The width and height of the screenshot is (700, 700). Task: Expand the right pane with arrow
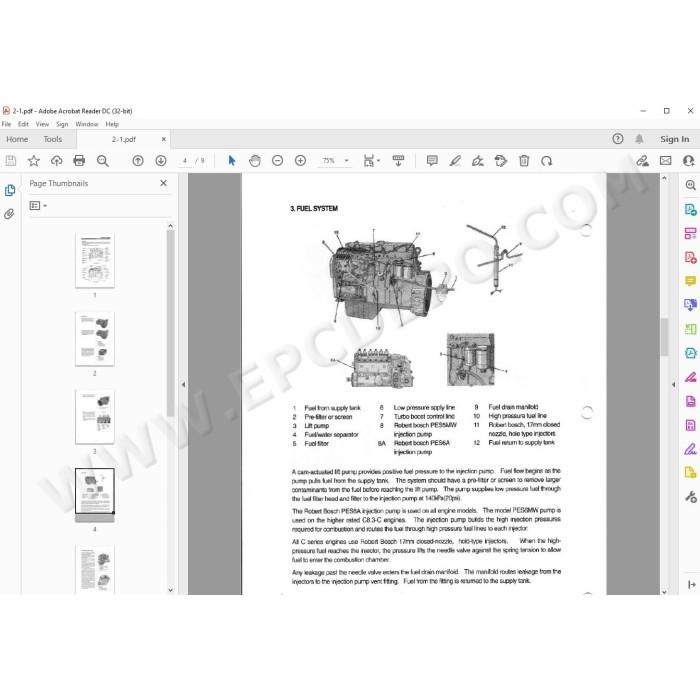click(673, 384)
